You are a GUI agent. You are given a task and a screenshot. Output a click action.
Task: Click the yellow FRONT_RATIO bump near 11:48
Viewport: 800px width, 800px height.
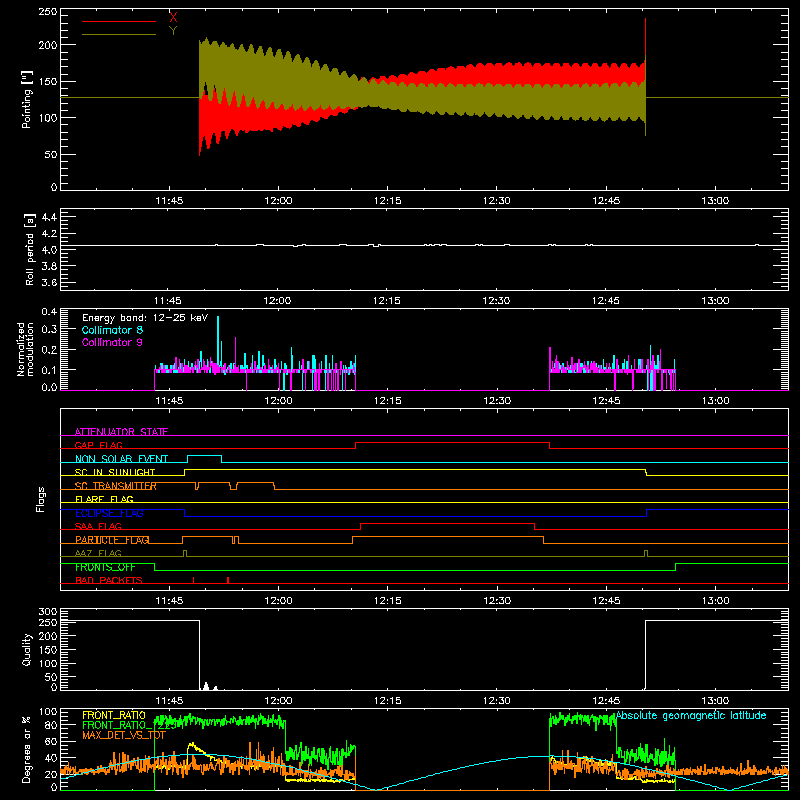(x=193, y=746)
